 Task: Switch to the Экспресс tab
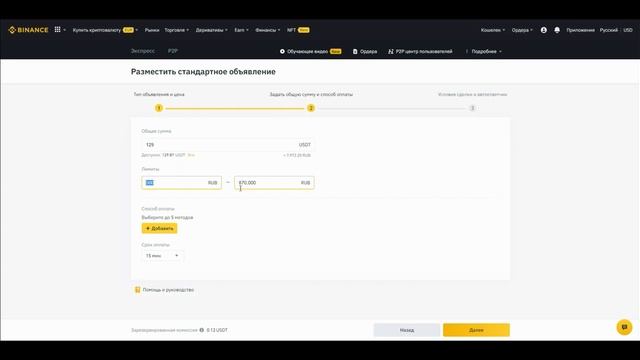(143, 51)
